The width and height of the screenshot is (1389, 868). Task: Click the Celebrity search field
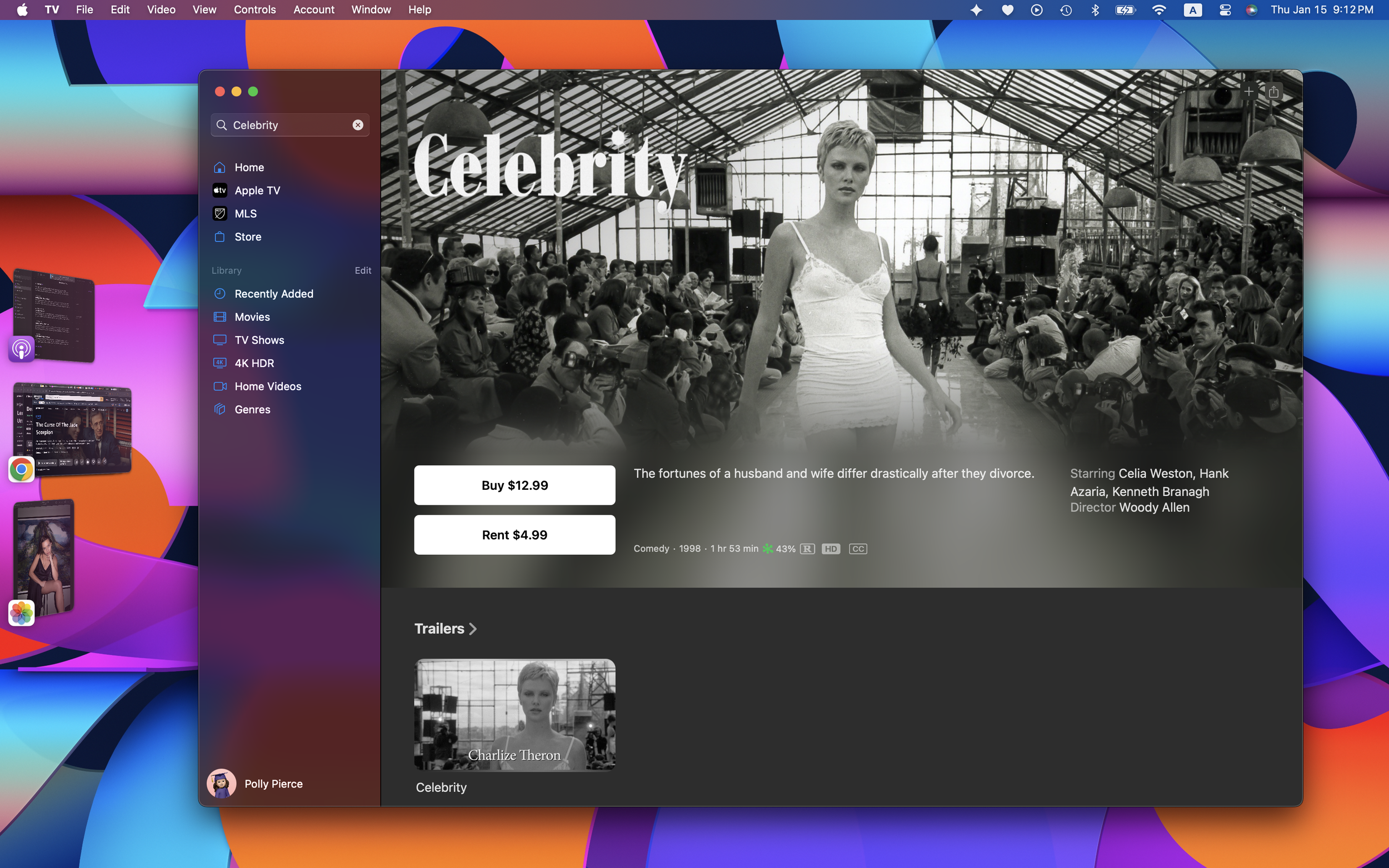click(x=287, y=125)
